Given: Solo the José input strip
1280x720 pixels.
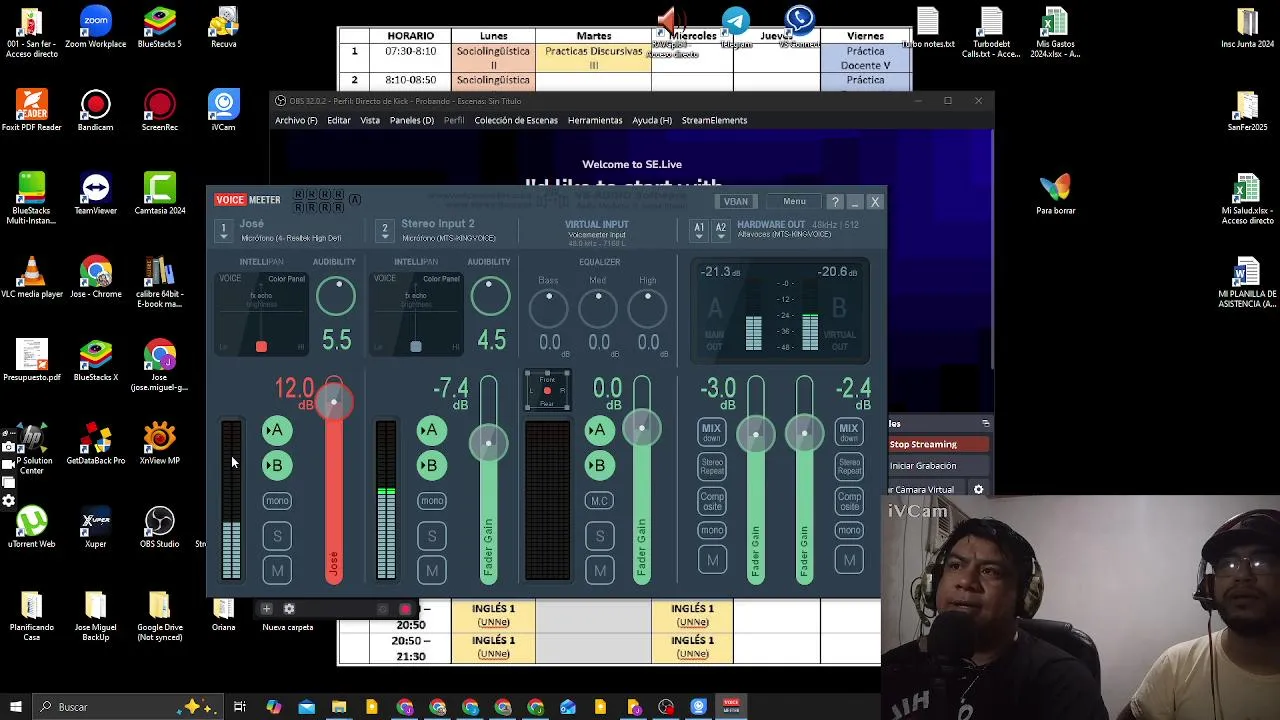Looking at the screenshot, I should (277, 536).
